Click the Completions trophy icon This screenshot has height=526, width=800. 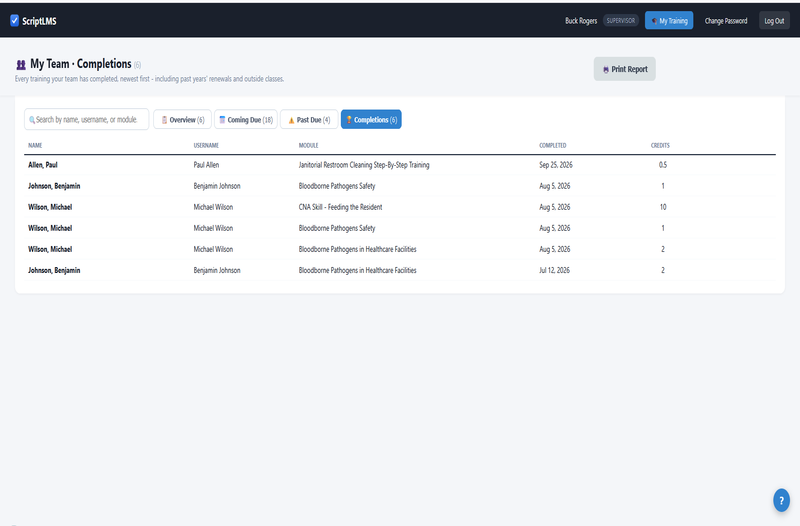tap(349, 119)
